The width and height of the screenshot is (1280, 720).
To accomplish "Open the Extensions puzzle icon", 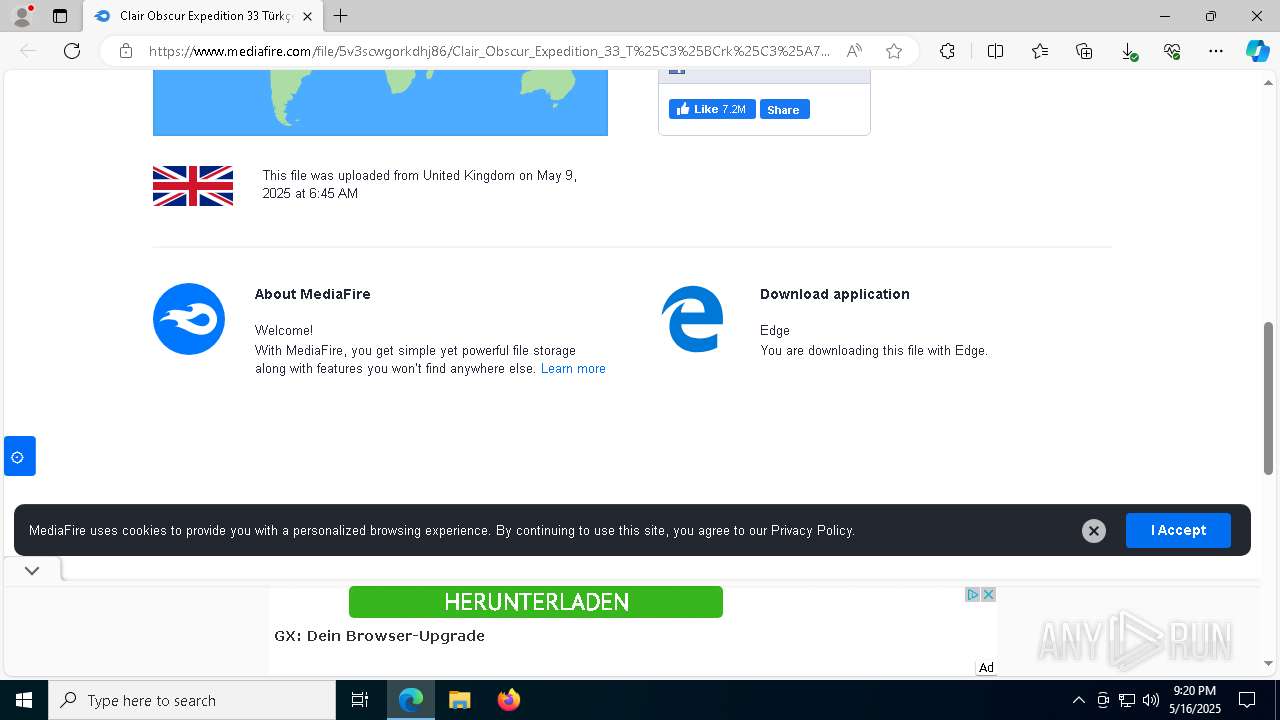I will pyautogui.click(x=947, y=51).
